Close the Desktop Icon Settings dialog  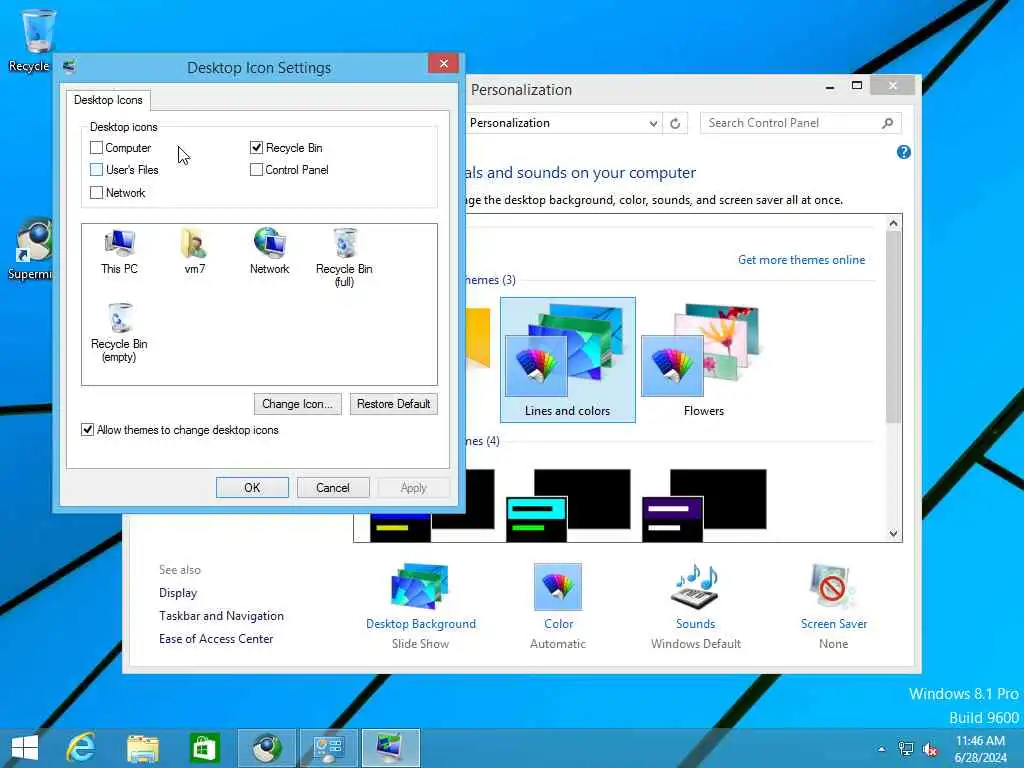tap(444, 63)
